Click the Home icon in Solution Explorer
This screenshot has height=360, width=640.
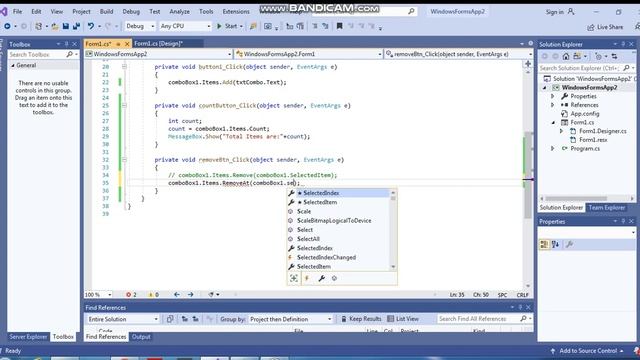(566, 56)
